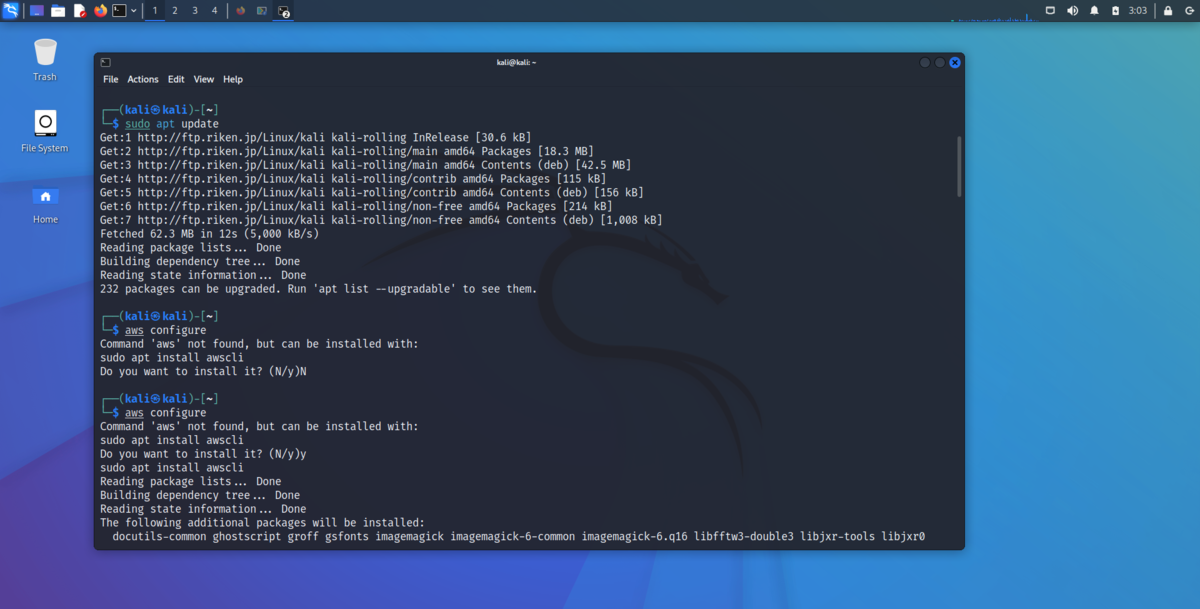Click the 'Get:2' main Packages line
This screenshot has height=609, width=1200.
point(346,151)
